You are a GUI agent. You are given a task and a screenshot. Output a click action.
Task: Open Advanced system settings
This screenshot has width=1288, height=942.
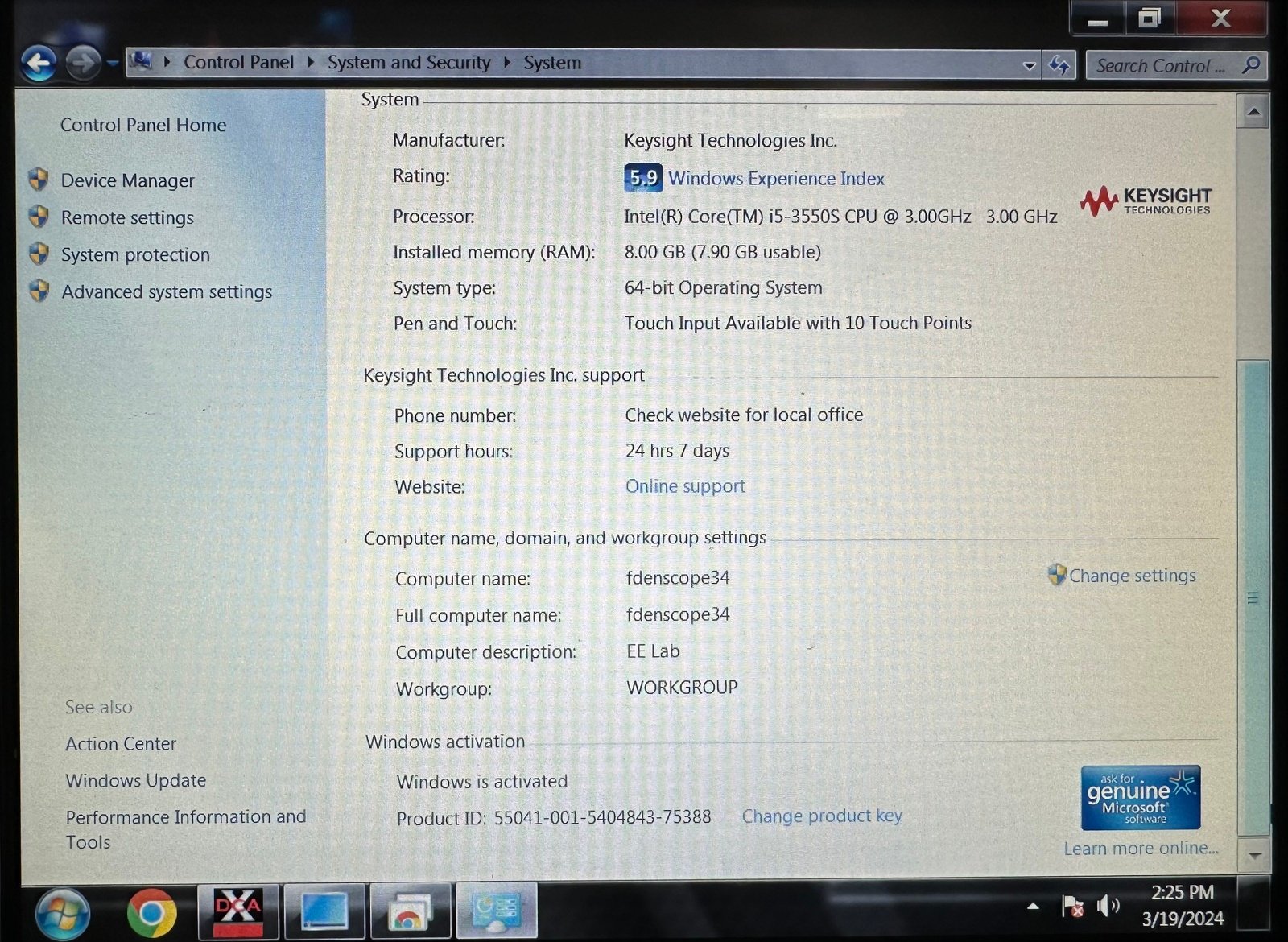pos(167,291)
